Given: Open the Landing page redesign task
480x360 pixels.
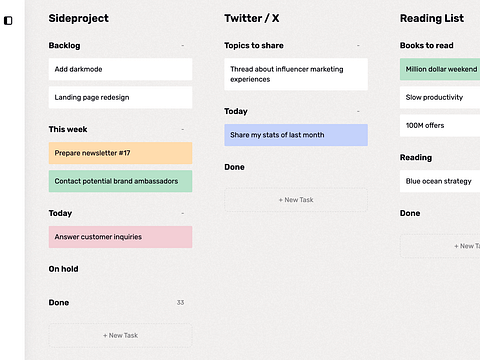Looking at the screenshot, I should click(x=120, y=97).
